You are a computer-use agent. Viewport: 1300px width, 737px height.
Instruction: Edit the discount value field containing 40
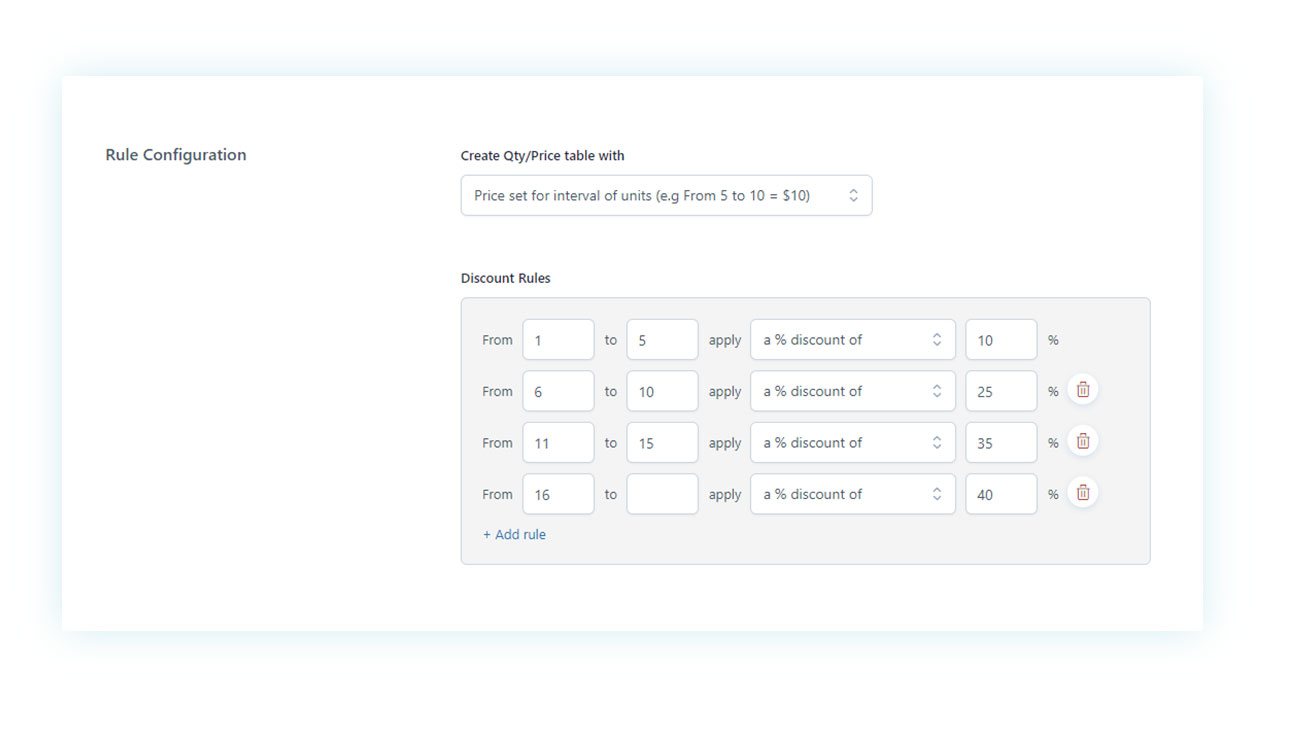coord(1001,494)
